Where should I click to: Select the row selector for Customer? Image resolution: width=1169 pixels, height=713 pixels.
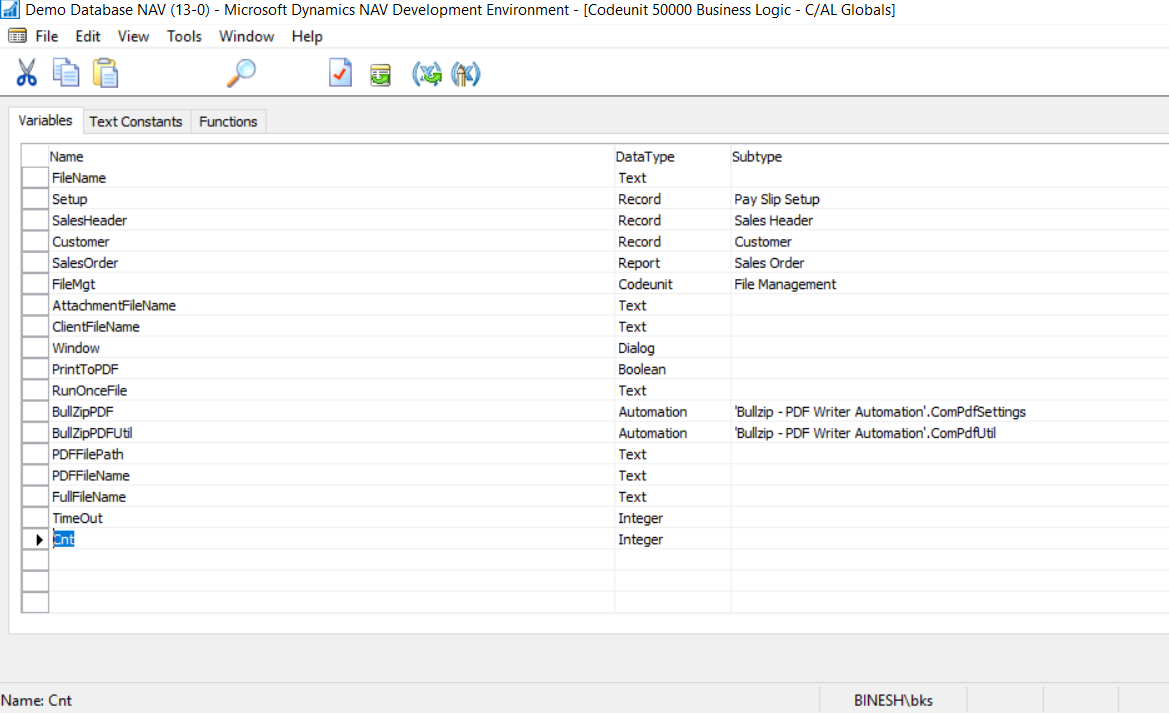35,241
